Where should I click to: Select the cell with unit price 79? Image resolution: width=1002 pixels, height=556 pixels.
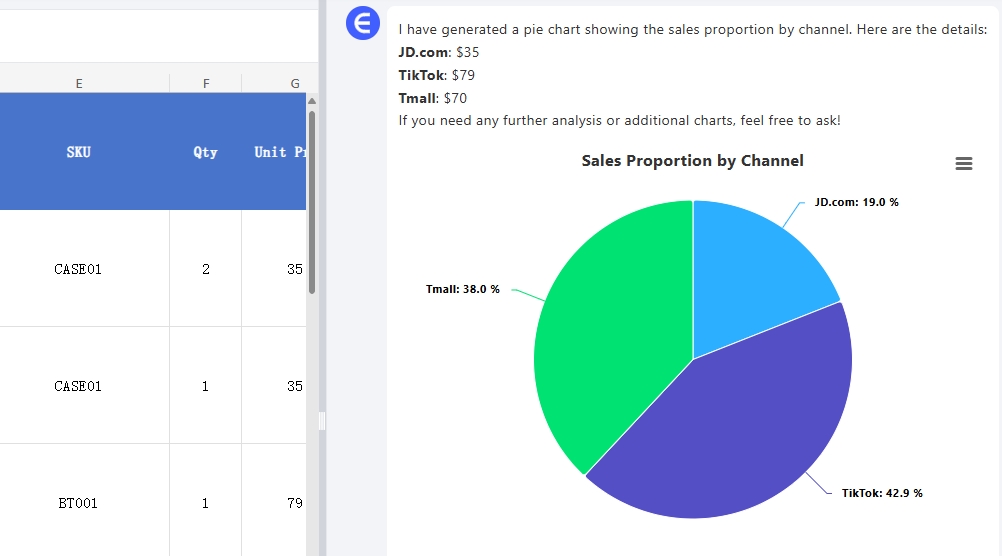pyautogui.click(x=290, y=503)
